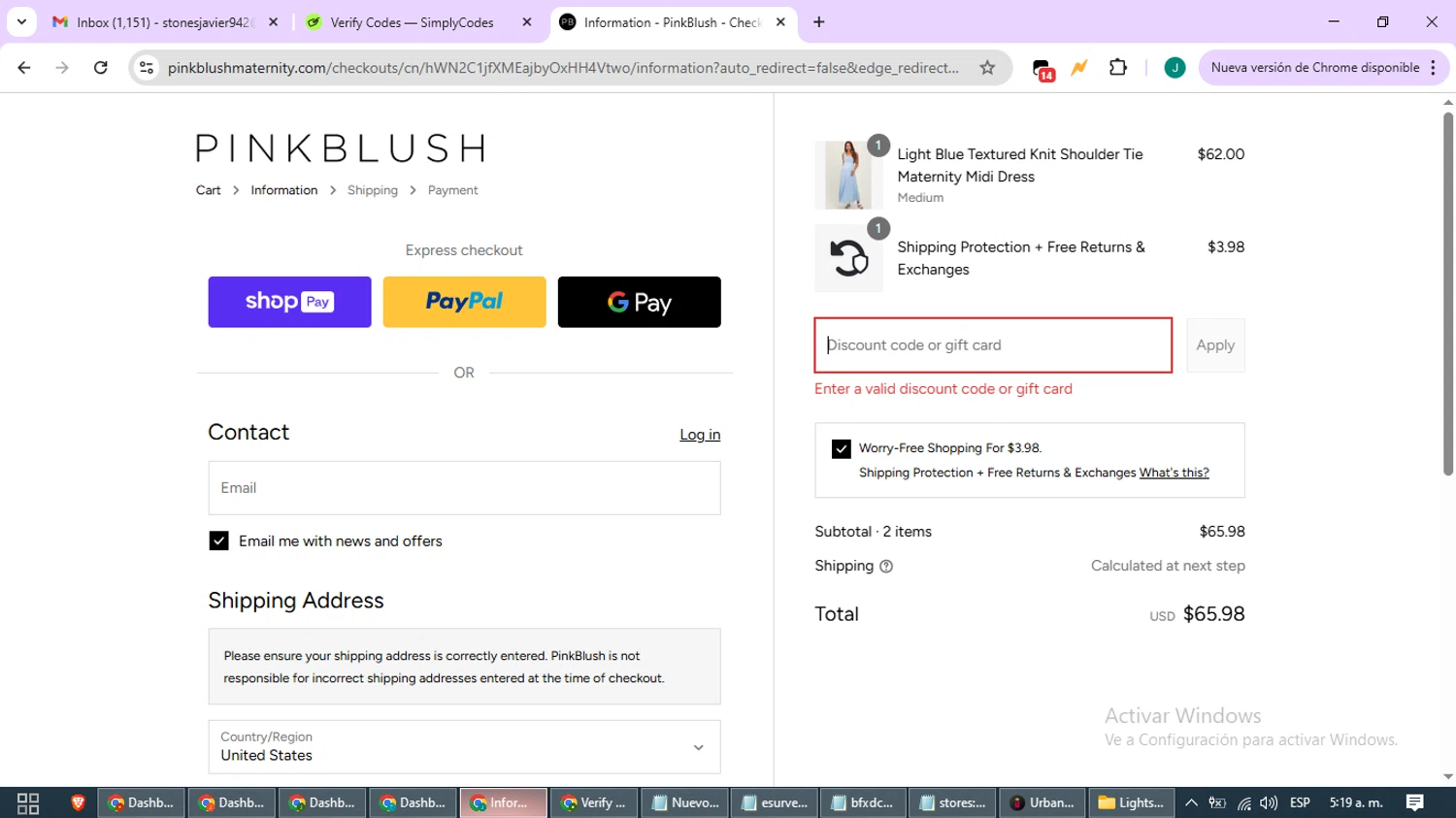
Task: Open the notification center icon
Action: pos(1415,802)
